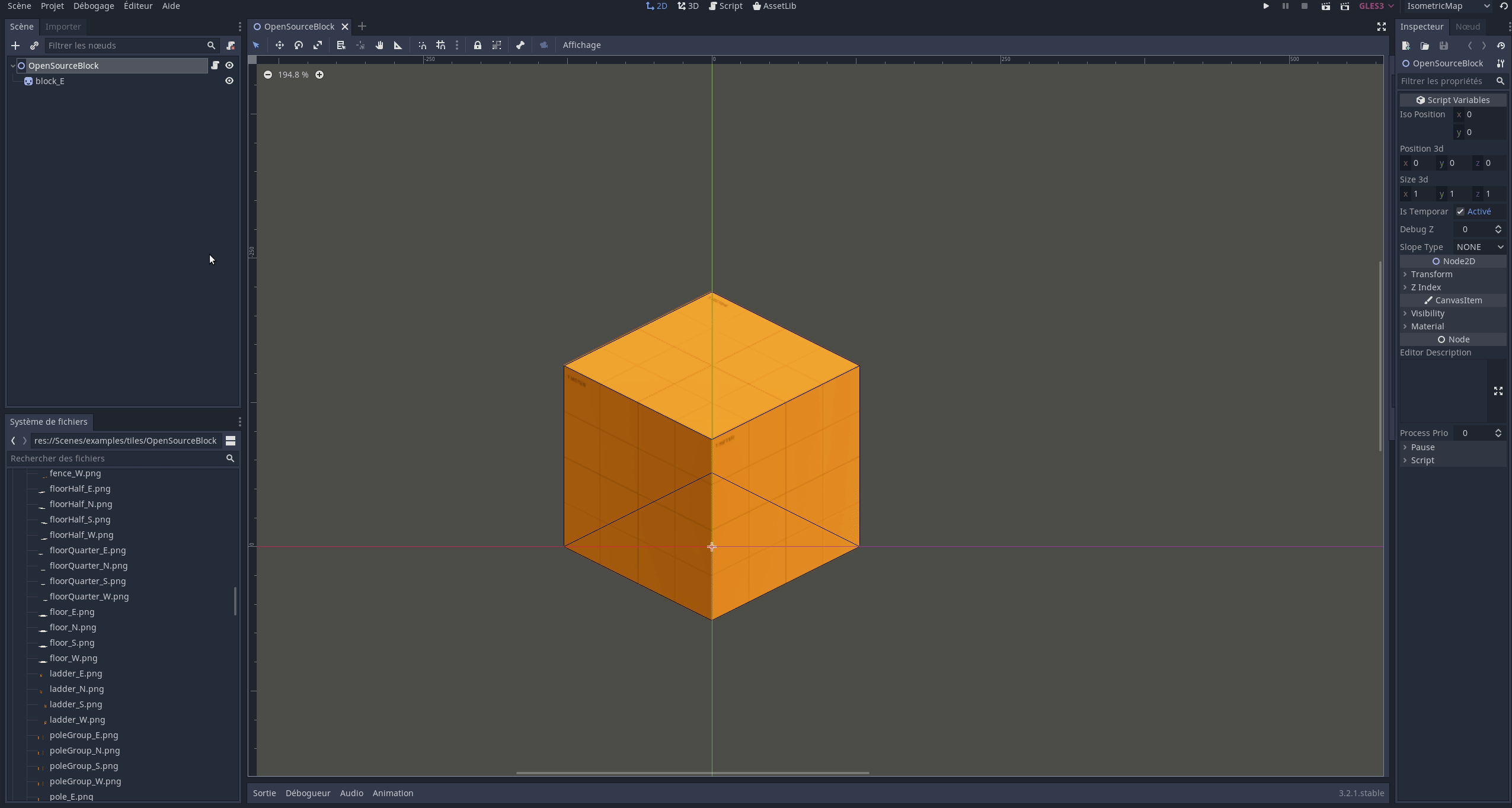
Task: Expand the Z Index section
Action: [x=1425, y=287]
